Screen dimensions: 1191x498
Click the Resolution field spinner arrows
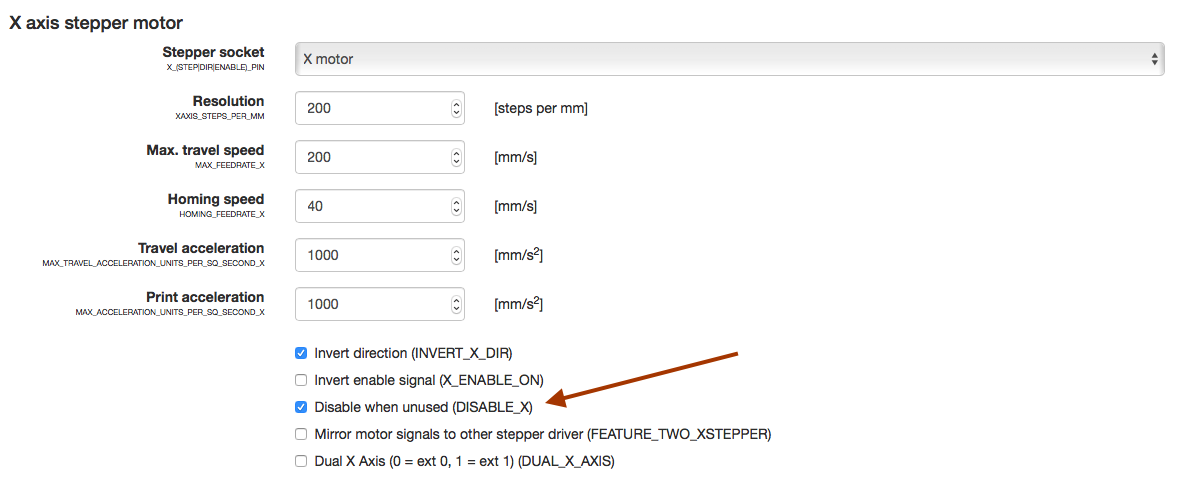click(457, 108)
